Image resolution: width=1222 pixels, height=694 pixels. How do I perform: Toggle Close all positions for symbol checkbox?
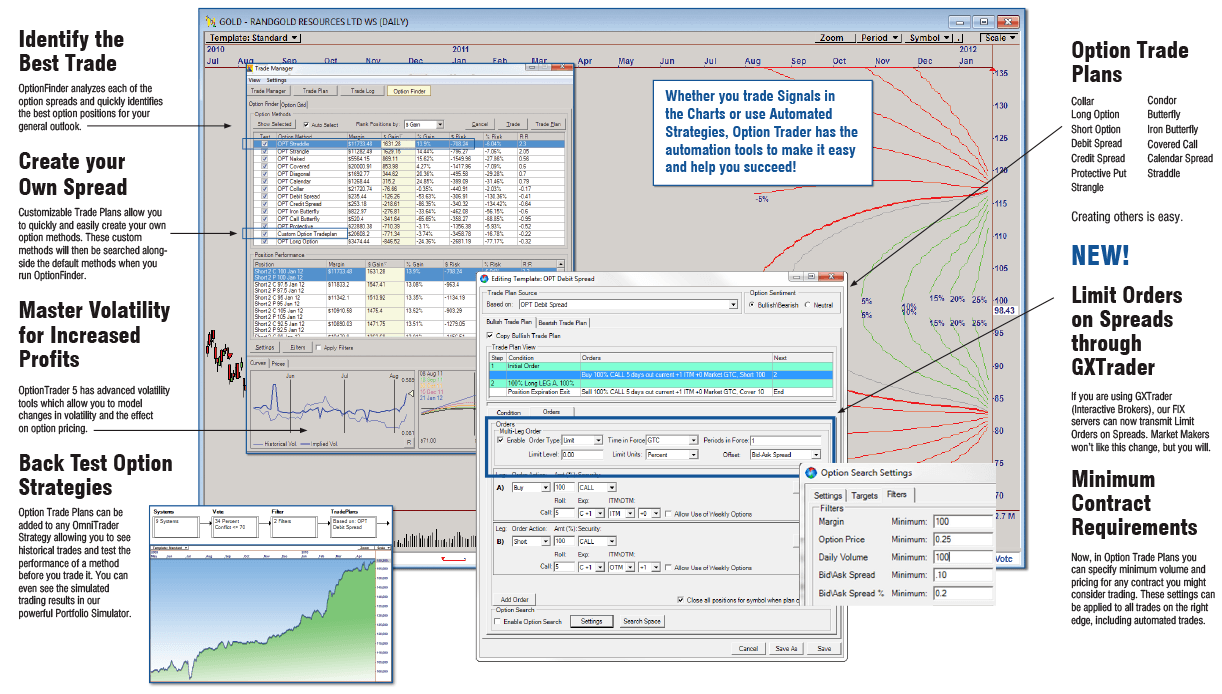coord(680,600)
